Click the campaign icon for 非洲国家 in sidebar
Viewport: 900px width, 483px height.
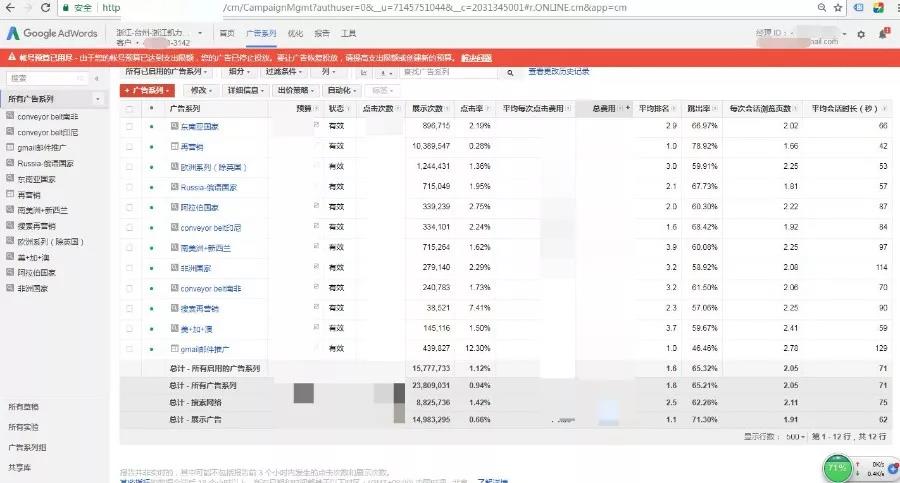[x=10, y=288]
